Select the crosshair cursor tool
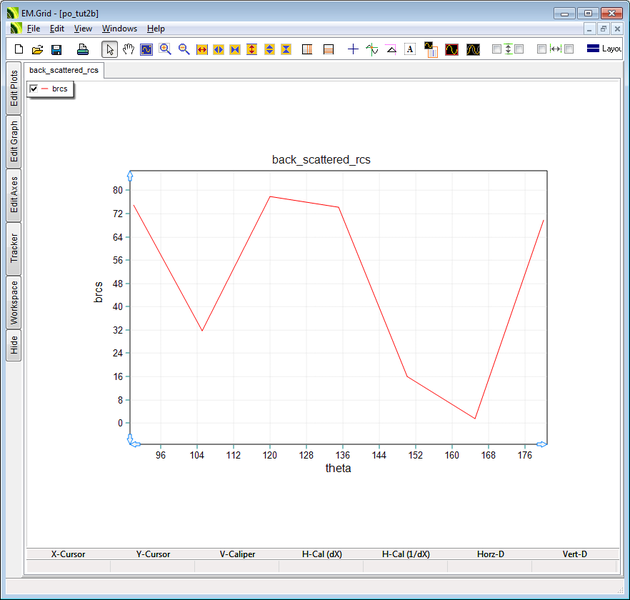The height and width of the screenshot is (600, 630). [353, 49]
